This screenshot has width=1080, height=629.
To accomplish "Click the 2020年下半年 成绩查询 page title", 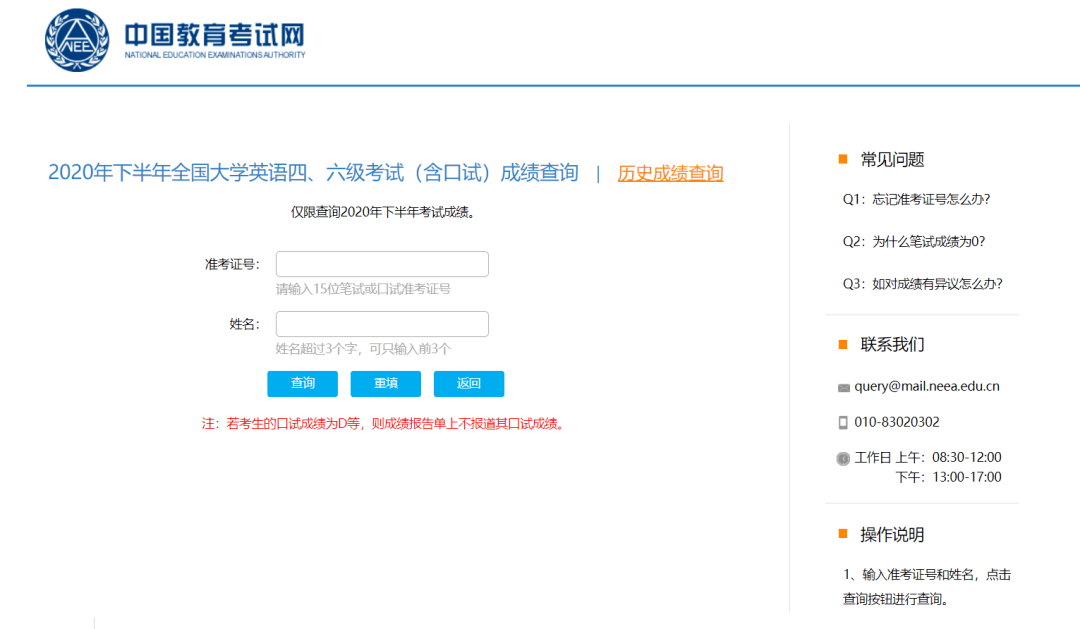I will tap(313, 173).
